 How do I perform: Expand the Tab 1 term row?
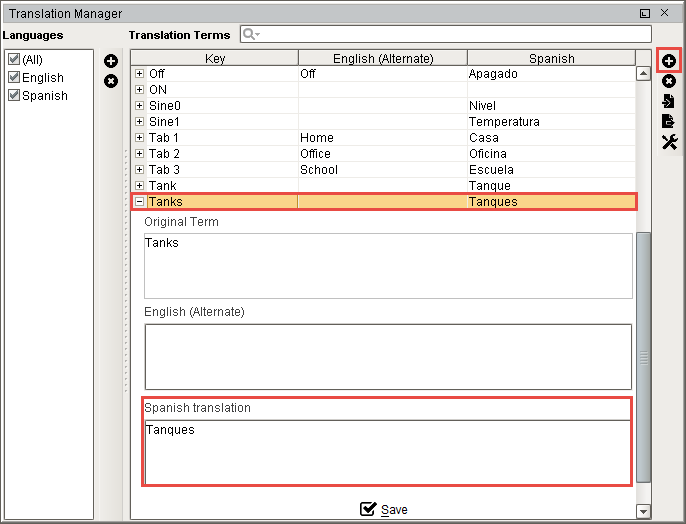[x=140, y=138]
